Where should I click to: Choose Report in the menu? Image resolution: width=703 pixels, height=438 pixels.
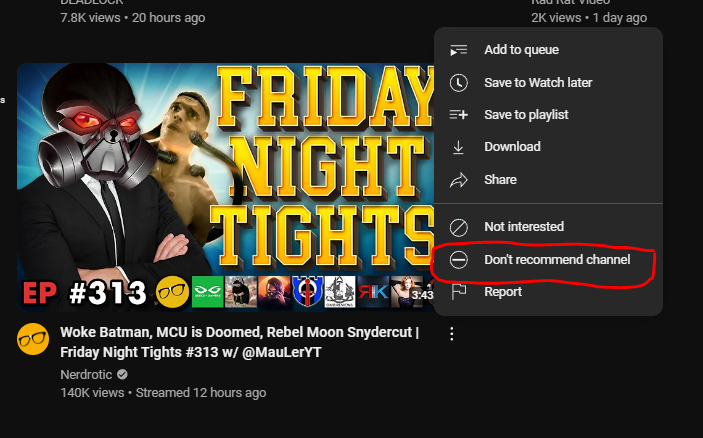[x=548, y=292]
